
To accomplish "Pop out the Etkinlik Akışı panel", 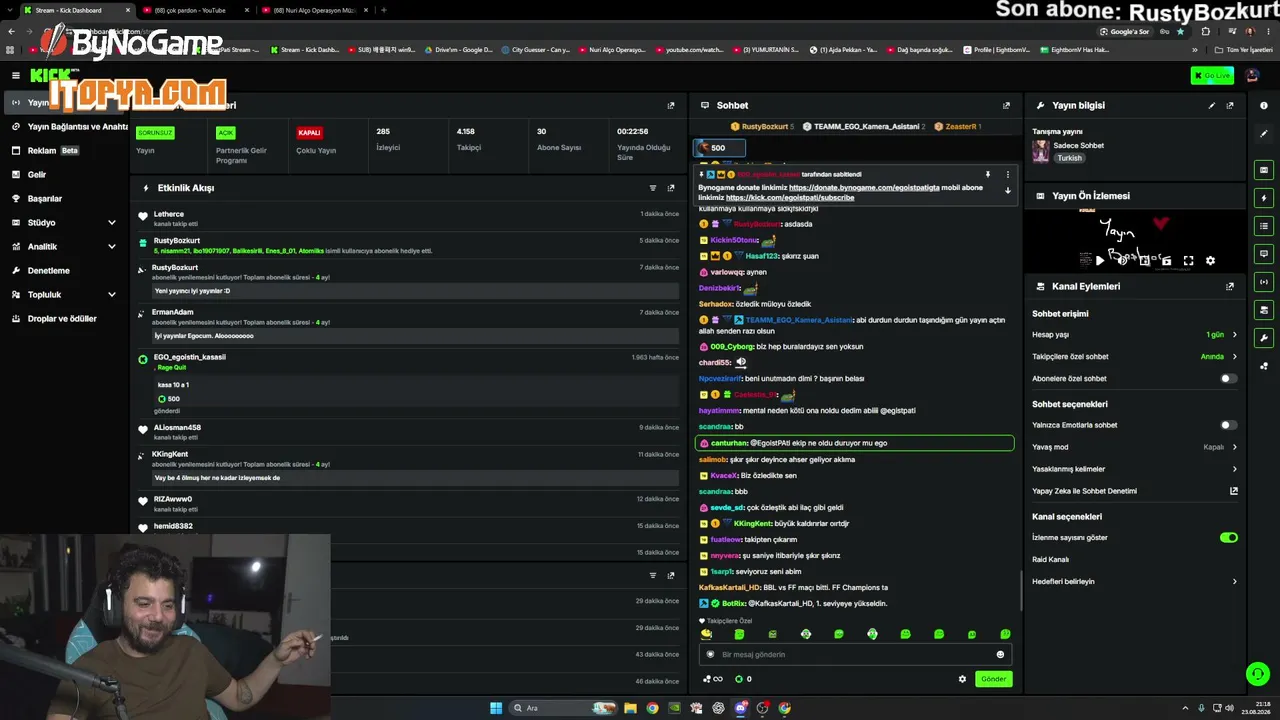I will (x=671, y=188).
